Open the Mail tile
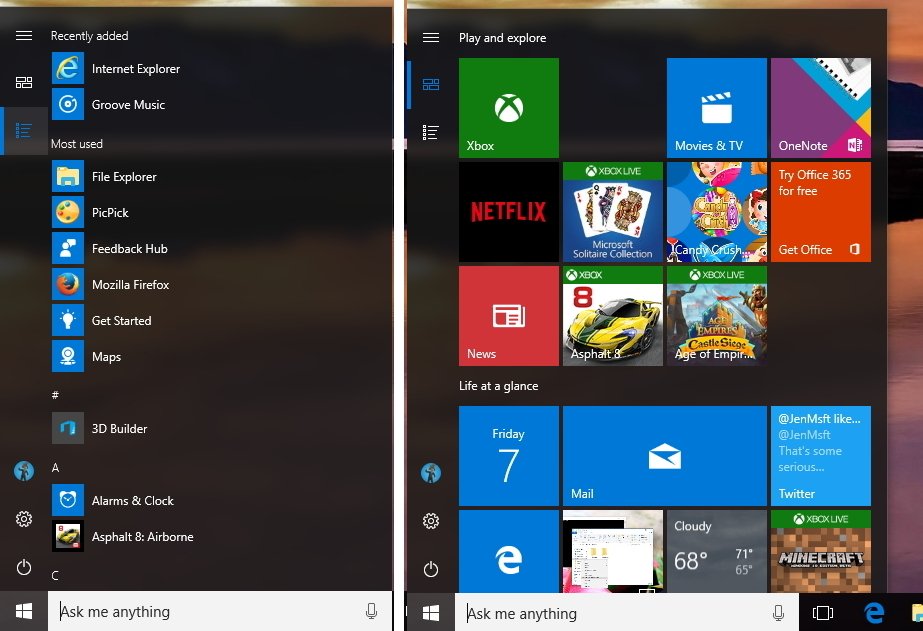 (x=665, y=456)
